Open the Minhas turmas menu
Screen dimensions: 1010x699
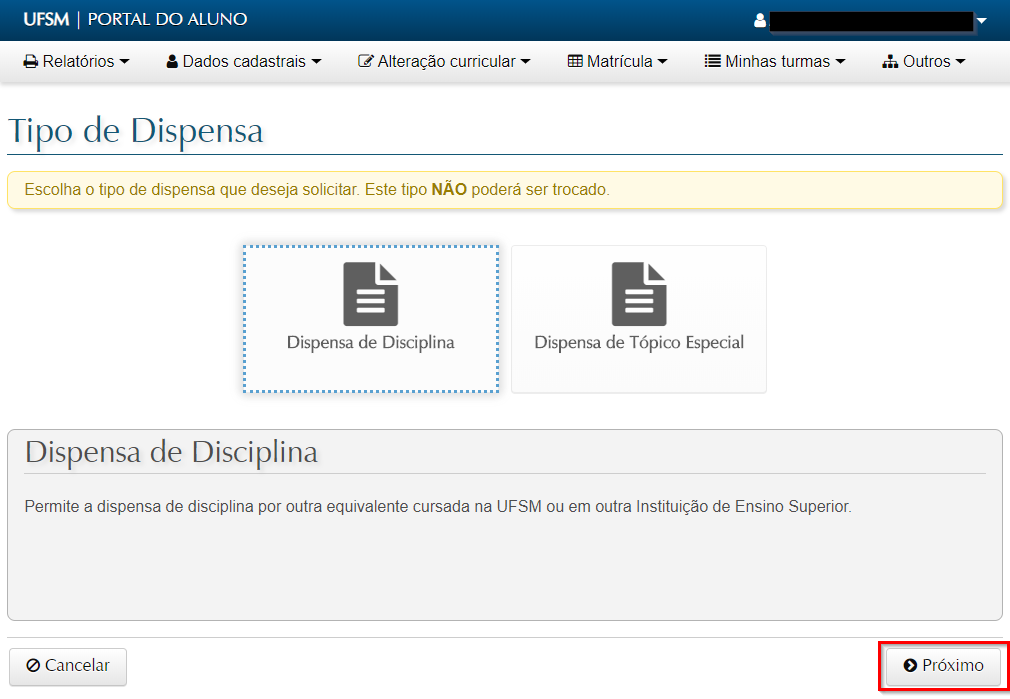coord(777,62)
